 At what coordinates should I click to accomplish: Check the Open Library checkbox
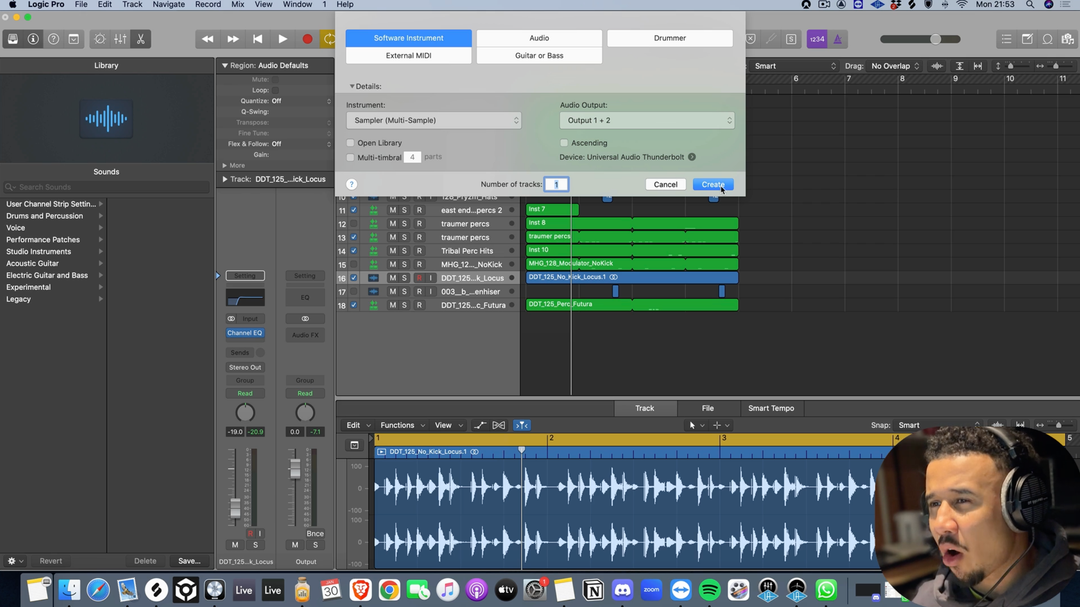click(351, 143)
